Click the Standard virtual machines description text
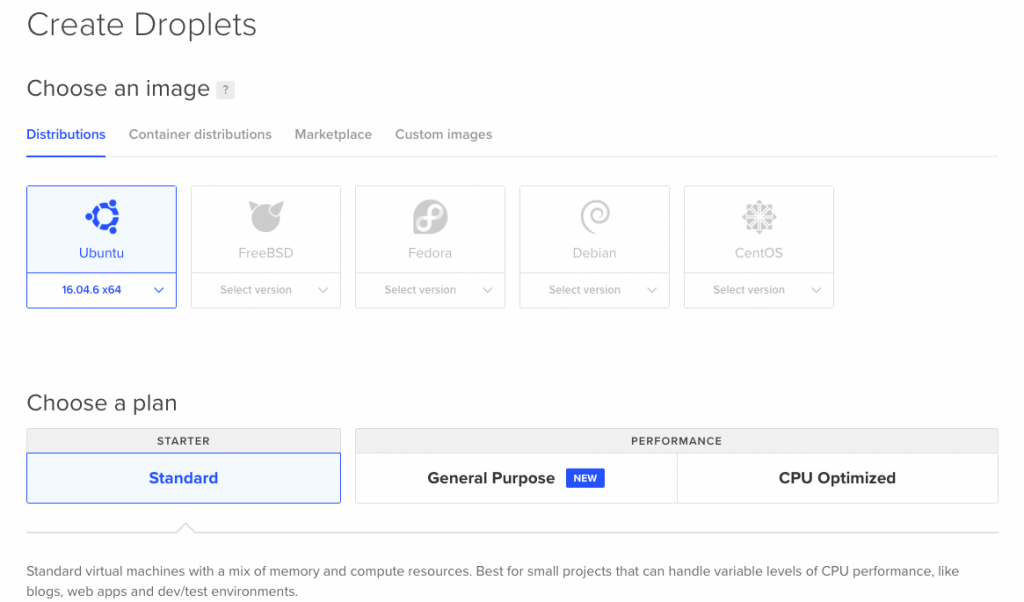 point(492,581)
